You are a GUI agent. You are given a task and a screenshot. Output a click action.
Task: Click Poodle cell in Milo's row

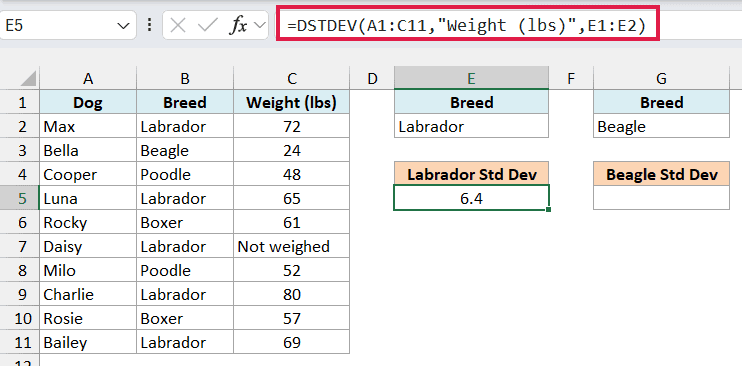pos(185,270)
